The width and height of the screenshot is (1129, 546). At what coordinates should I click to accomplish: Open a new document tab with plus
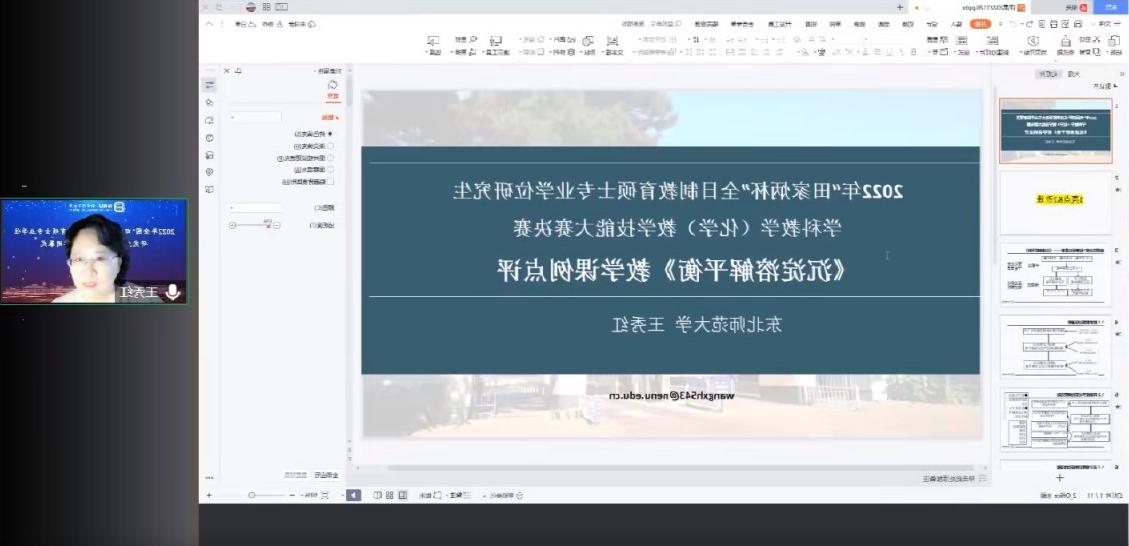[900, 6]
